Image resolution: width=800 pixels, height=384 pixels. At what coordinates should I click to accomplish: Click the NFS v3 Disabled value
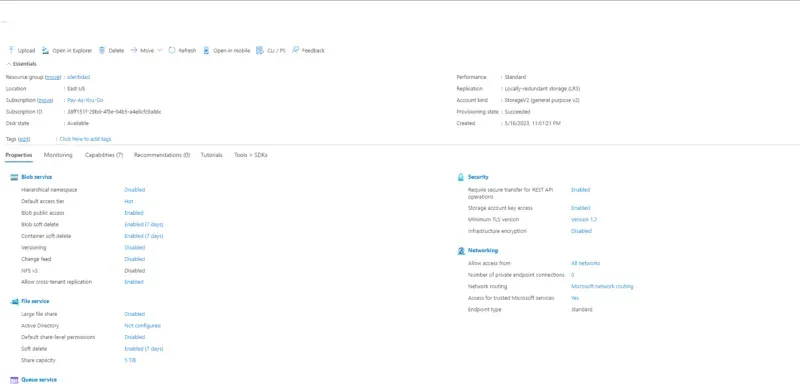(135, 271)
